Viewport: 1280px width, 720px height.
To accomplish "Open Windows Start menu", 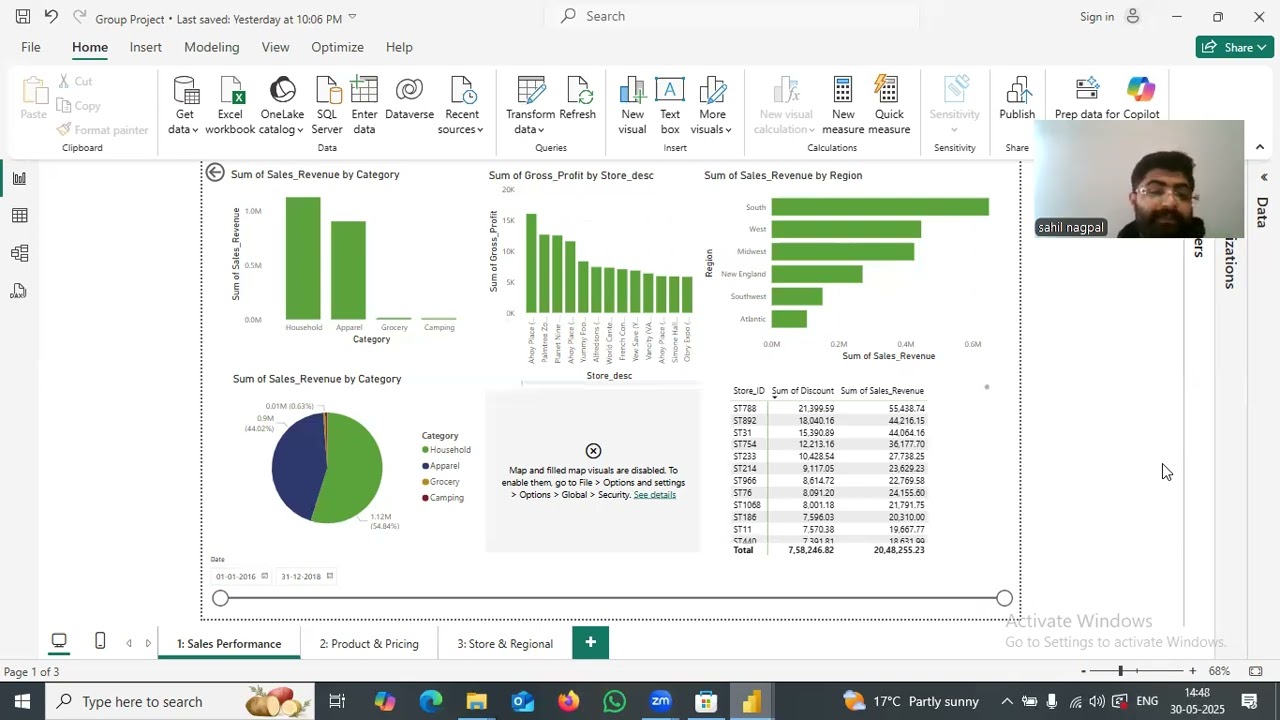I will pos(22,701).
